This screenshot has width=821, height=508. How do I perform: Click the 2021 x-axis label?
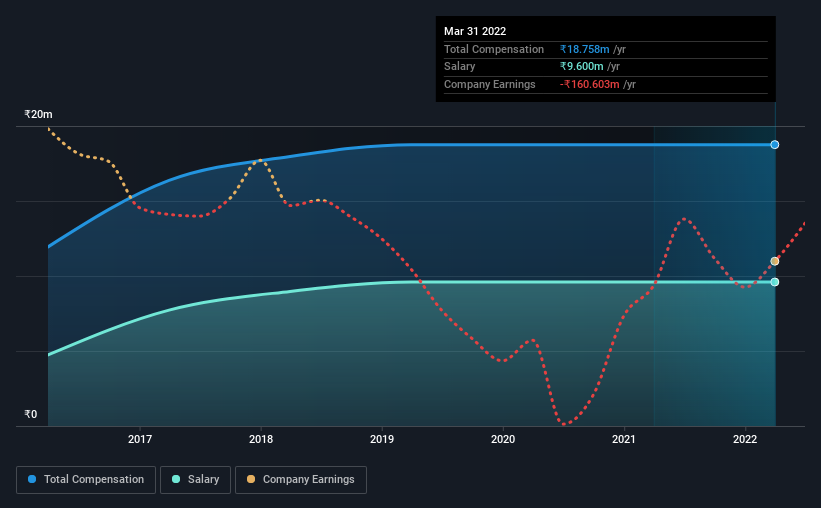click(x=624, y=439)
